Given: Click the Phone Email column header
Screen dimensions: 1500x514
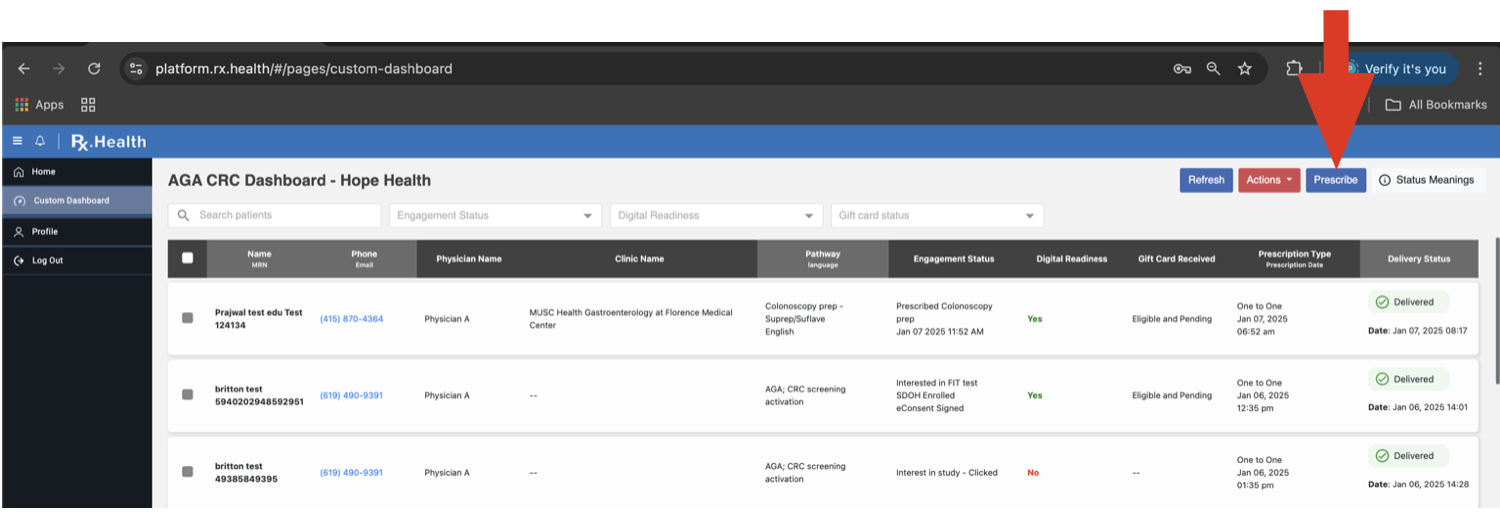Looking at the screenshot, I should 364,258.
